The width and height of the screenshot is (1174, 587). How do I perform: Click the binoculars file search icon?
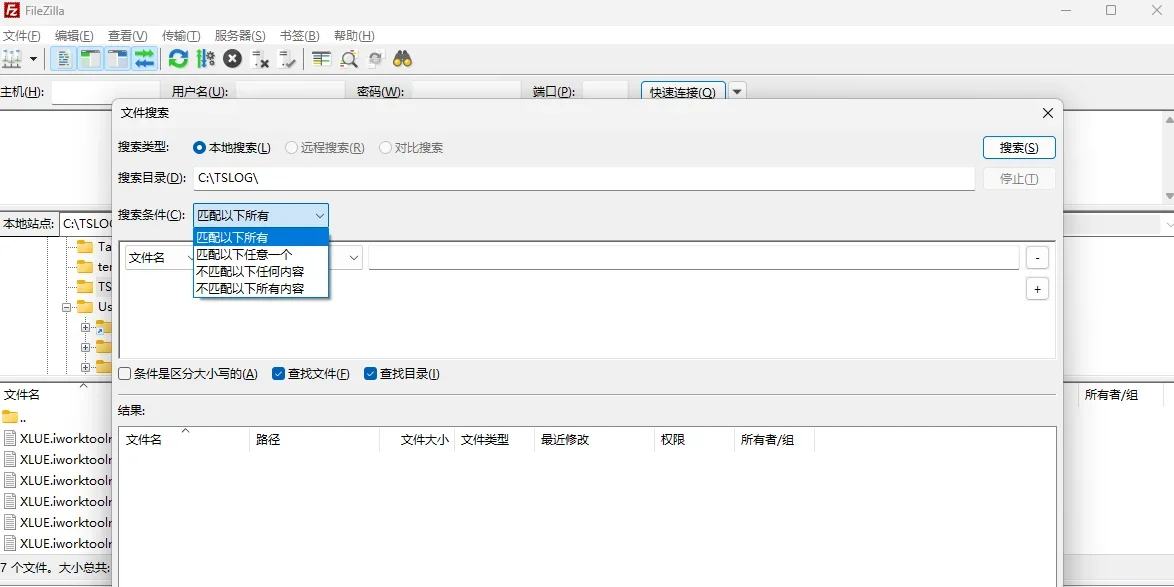coord(403,58)
